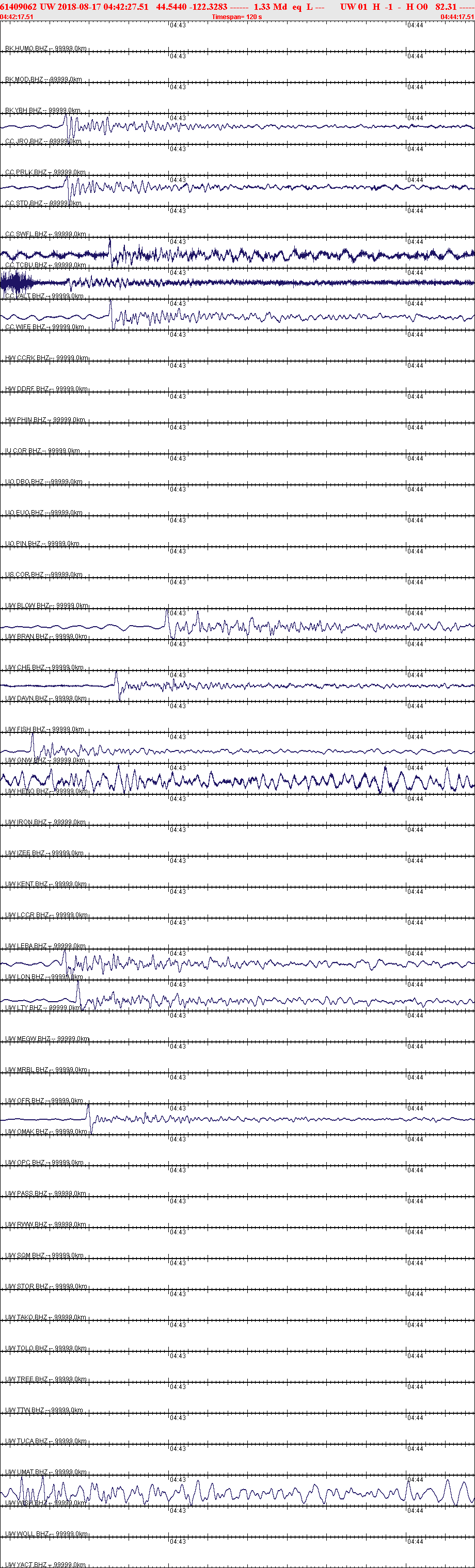The width and height of the screenshot is (475, 1568).
Task: Select the CC TCBU BHZ station label
Action: pyautogui.click(x=45, y=265)
